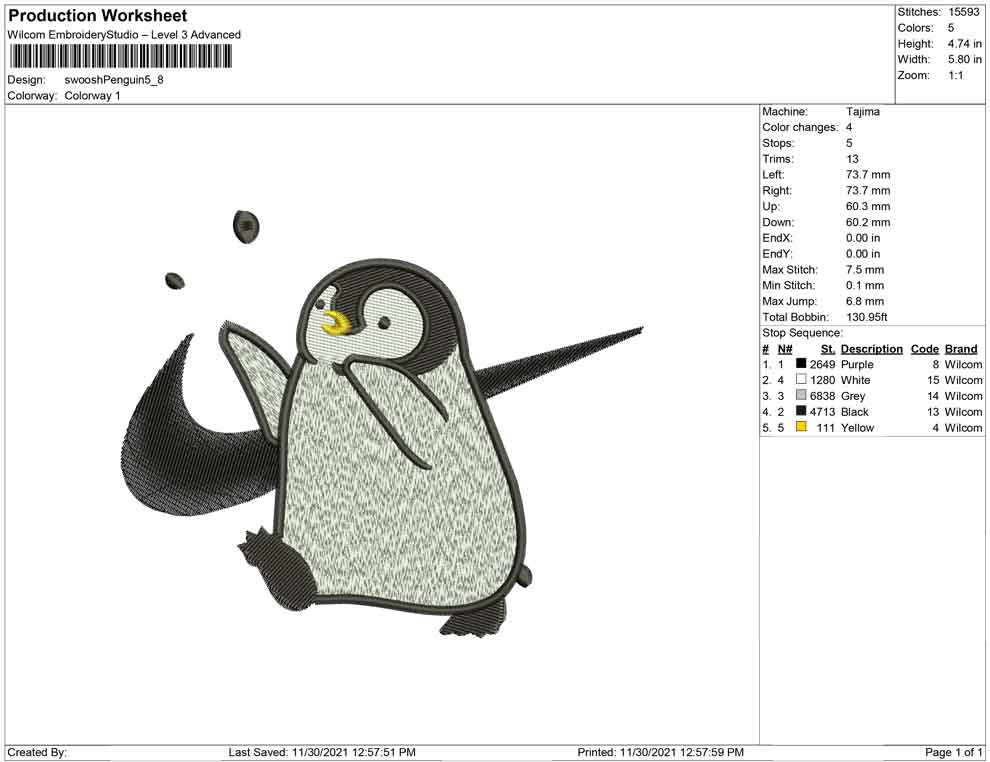This screenshot has width=990, height=762.
Task: Click the Zoom value 1:1
Action: pyautogui.click(x=955, y=75)
